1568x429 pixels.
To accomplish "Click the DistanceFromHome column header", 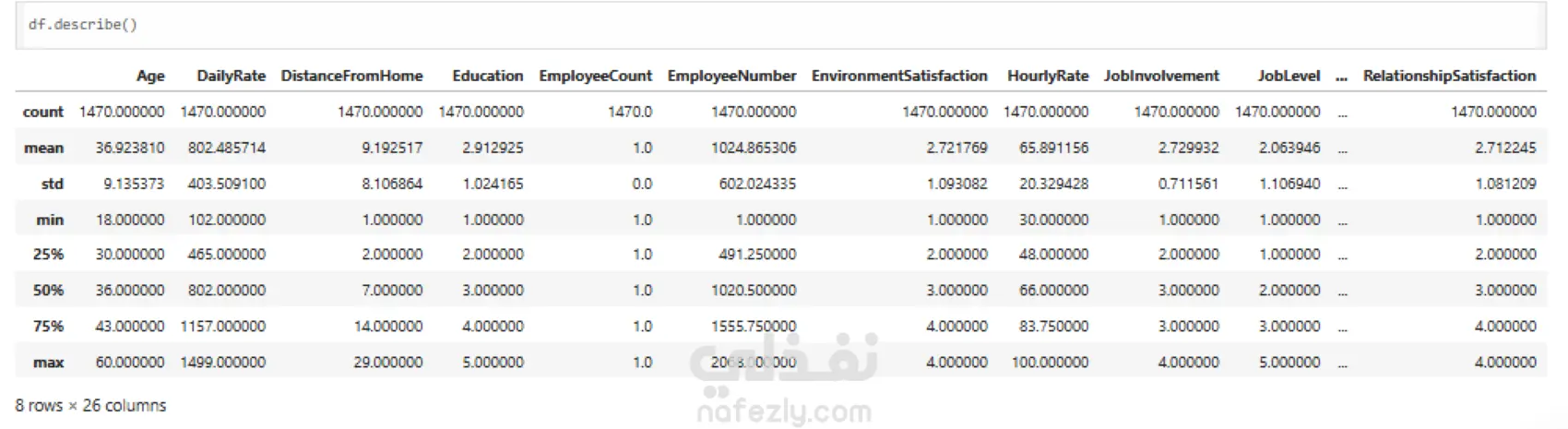I will [x=351, y=77].
